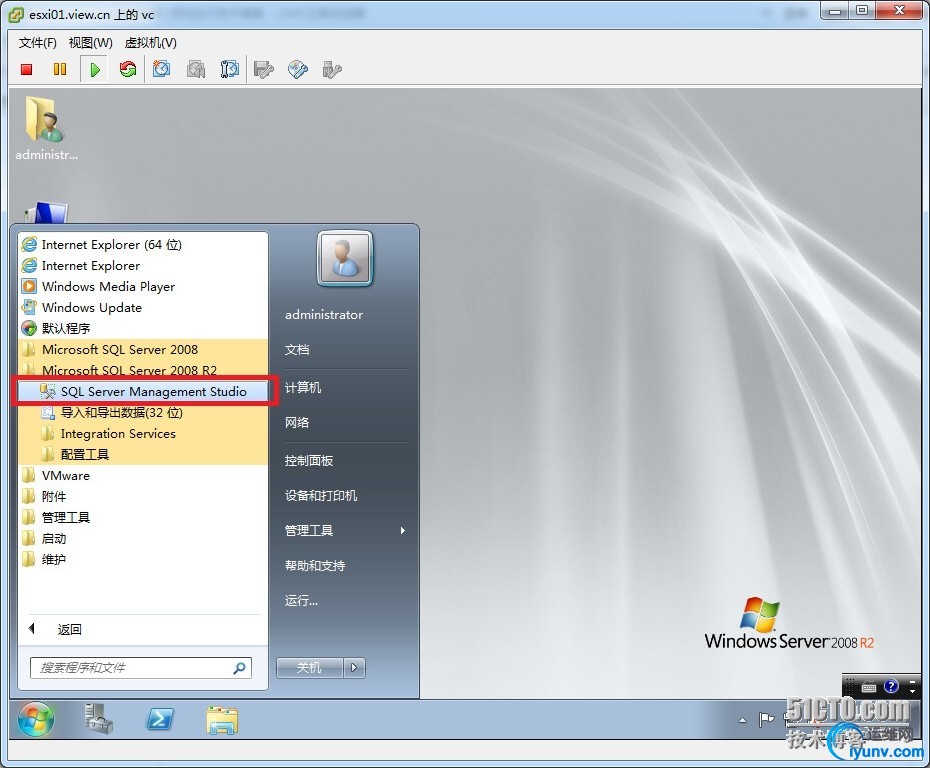Screen dimensions: 930x768
Task: Open the administrator personal folder link
Action: point(324,315)
